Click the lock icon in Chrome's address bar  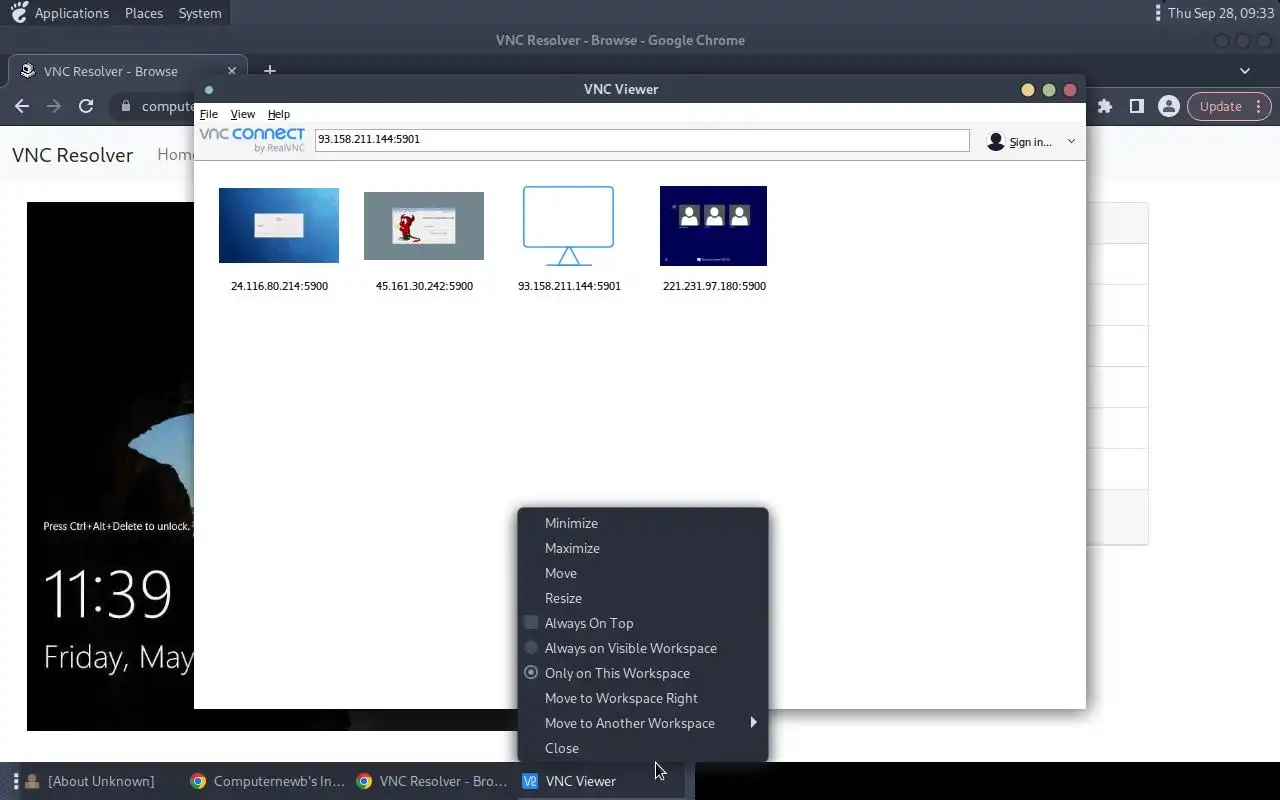coord(126,106)
